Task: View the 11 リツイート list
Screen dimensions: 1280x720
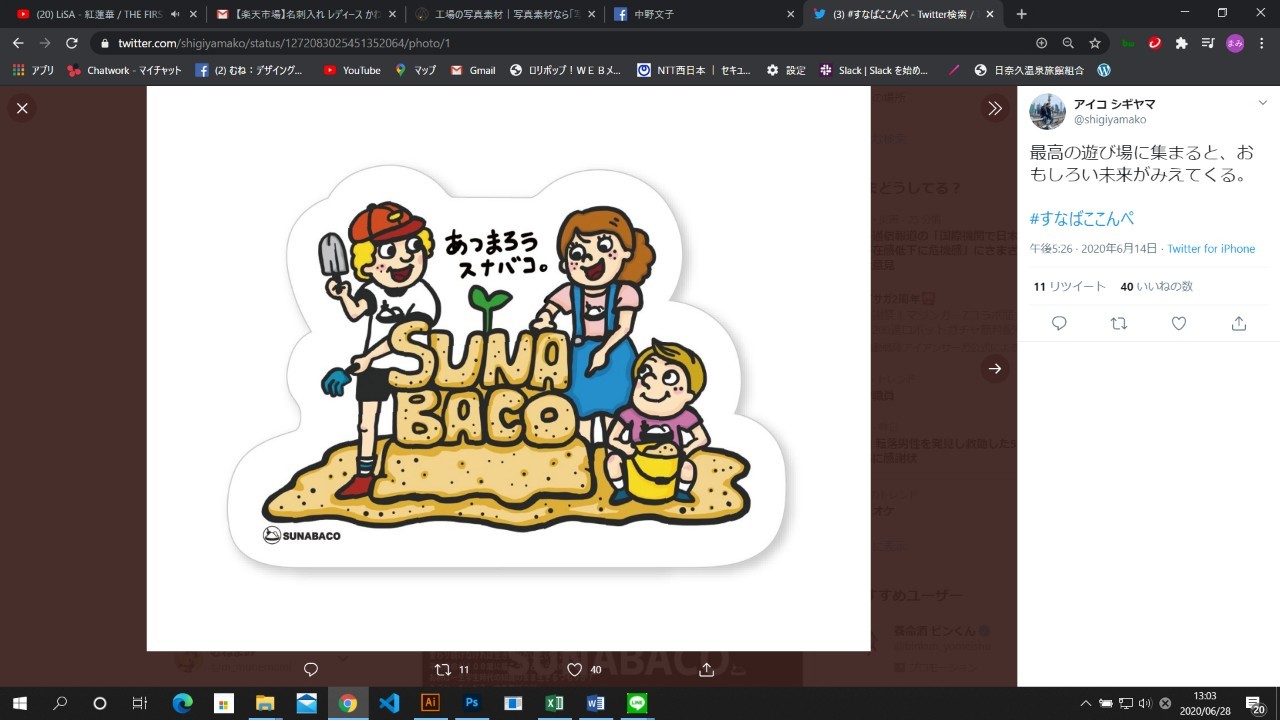Action: (x=1069, y=286)
